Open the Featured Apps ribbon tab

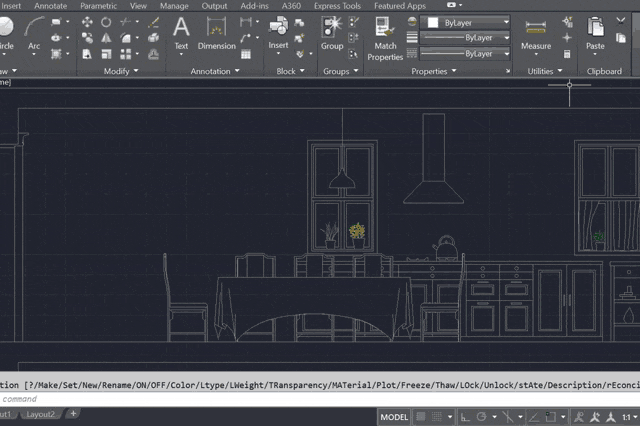(400, 6)
